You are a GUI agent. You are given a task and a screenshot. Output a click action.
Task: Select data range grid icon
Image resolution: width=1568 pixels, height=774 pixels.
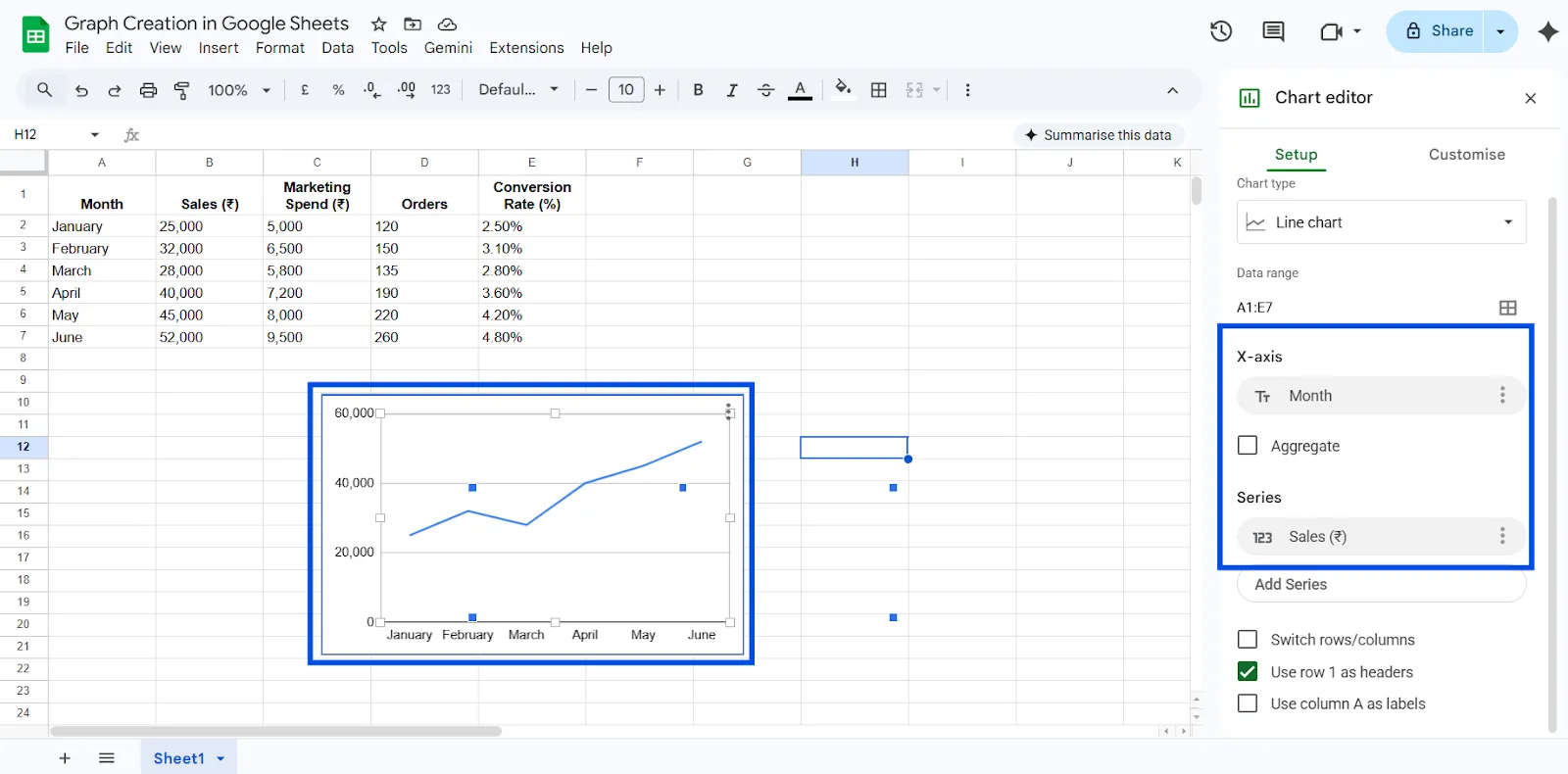[1507, 308]
